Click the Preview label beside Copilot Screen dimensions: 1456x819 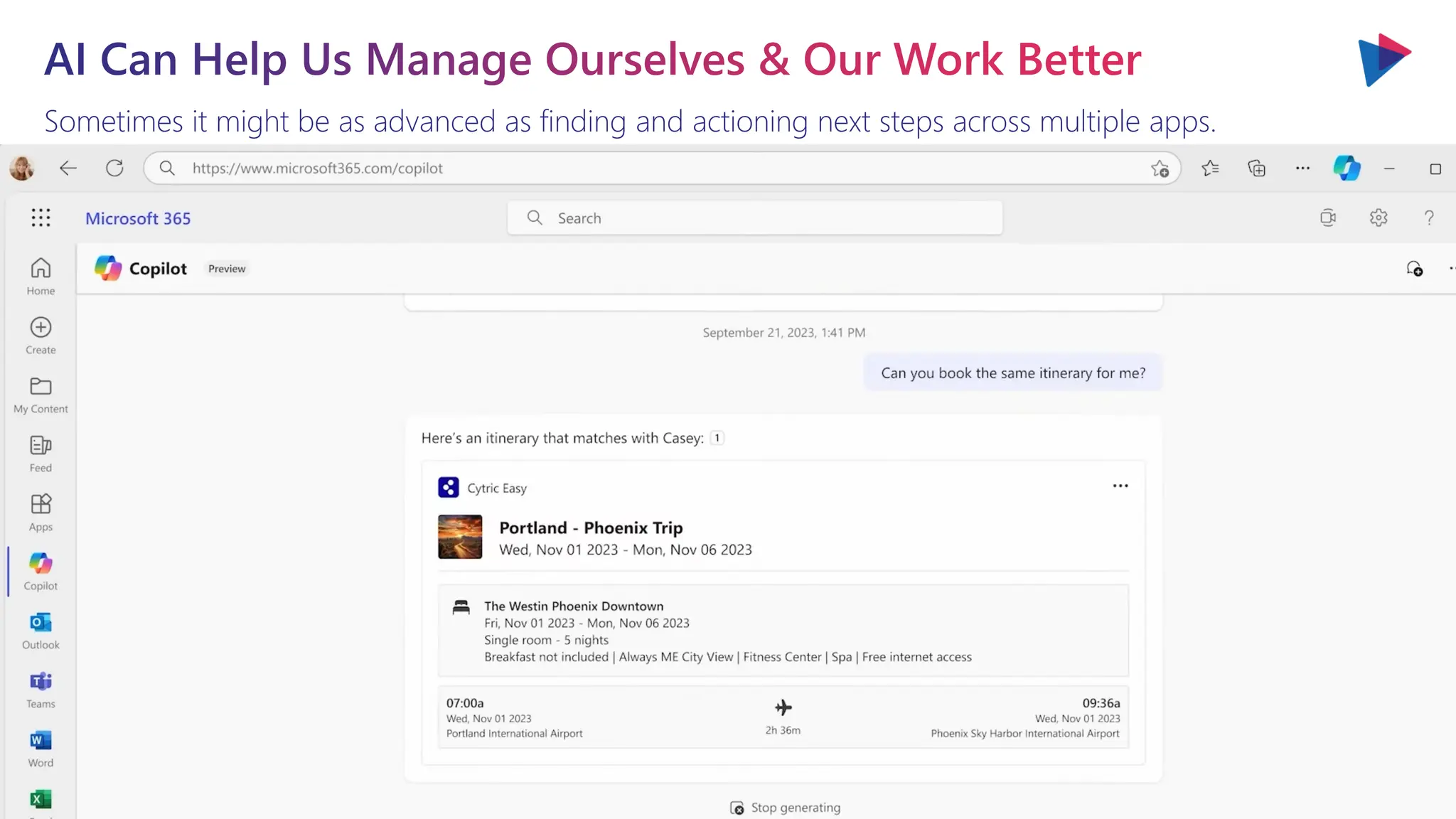(227, 269)
